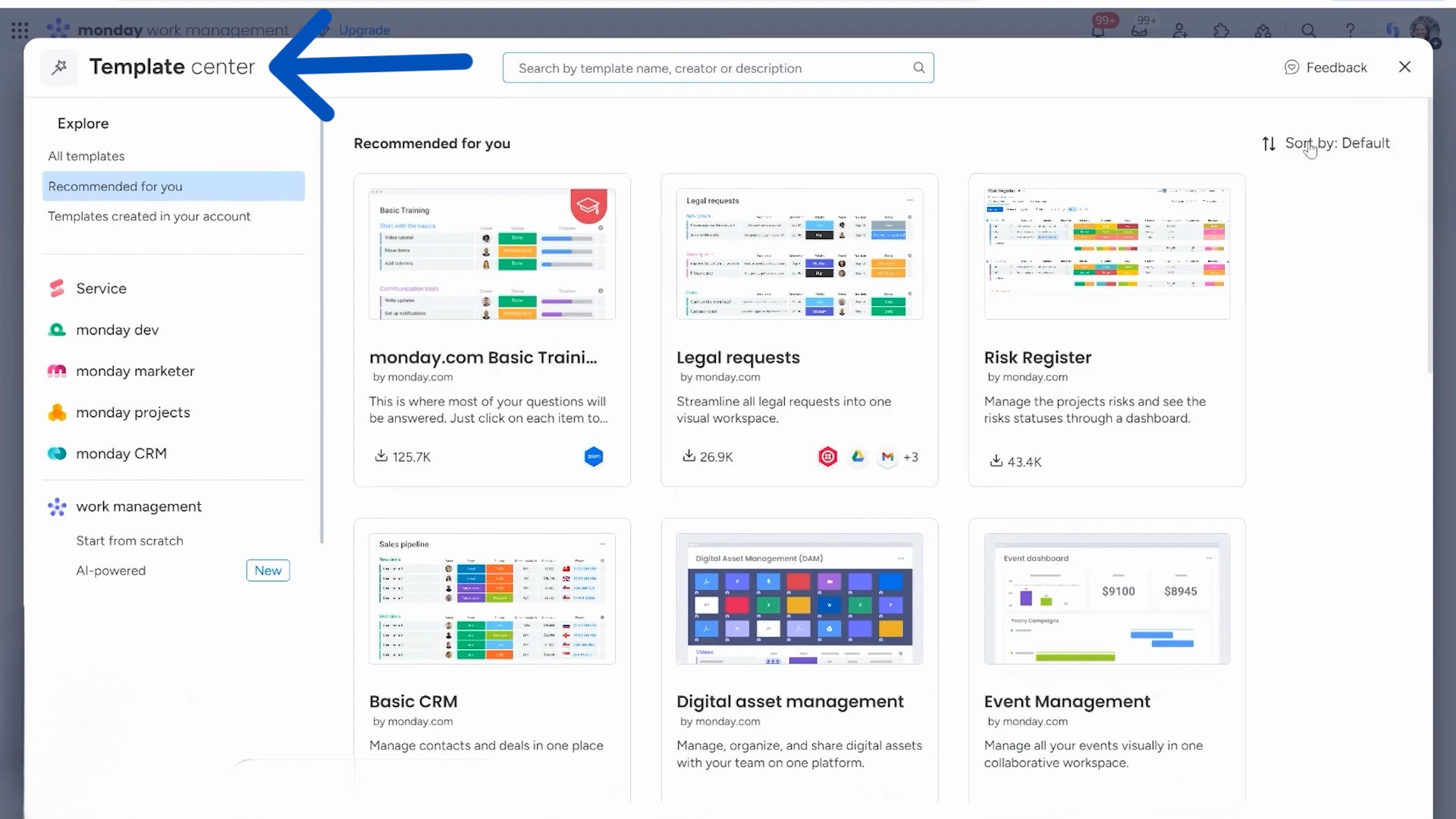Click the Template center magic wand icon

click(x=59, y=67)
